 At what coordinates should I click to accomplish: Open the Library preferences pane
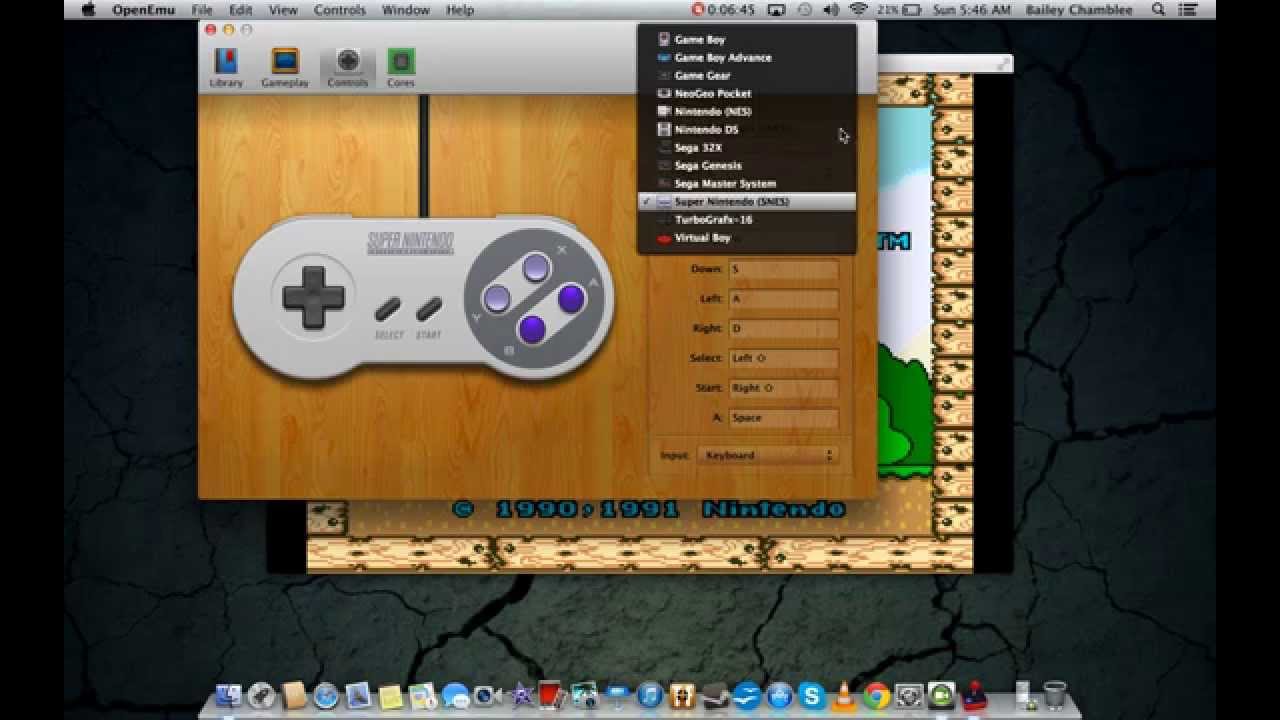[x=226, y=68]
